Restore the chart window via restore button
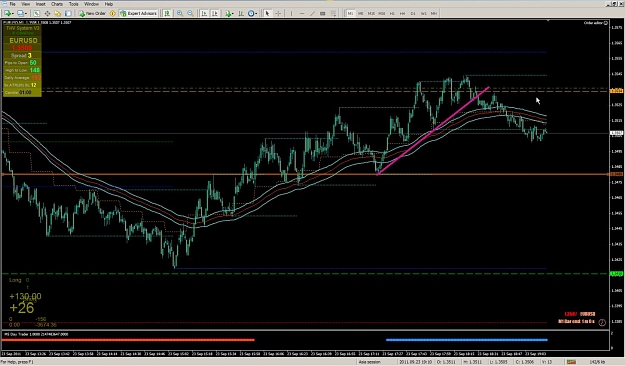Viewport: 625px width, 366px height. click(x=614, y=4)
